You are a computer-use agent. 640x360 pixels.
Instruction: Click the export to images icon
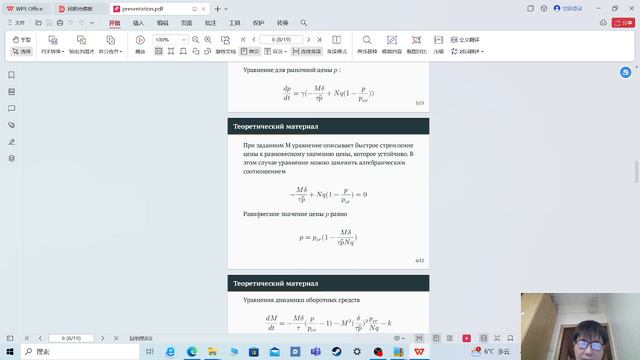(x=81, y=40)
